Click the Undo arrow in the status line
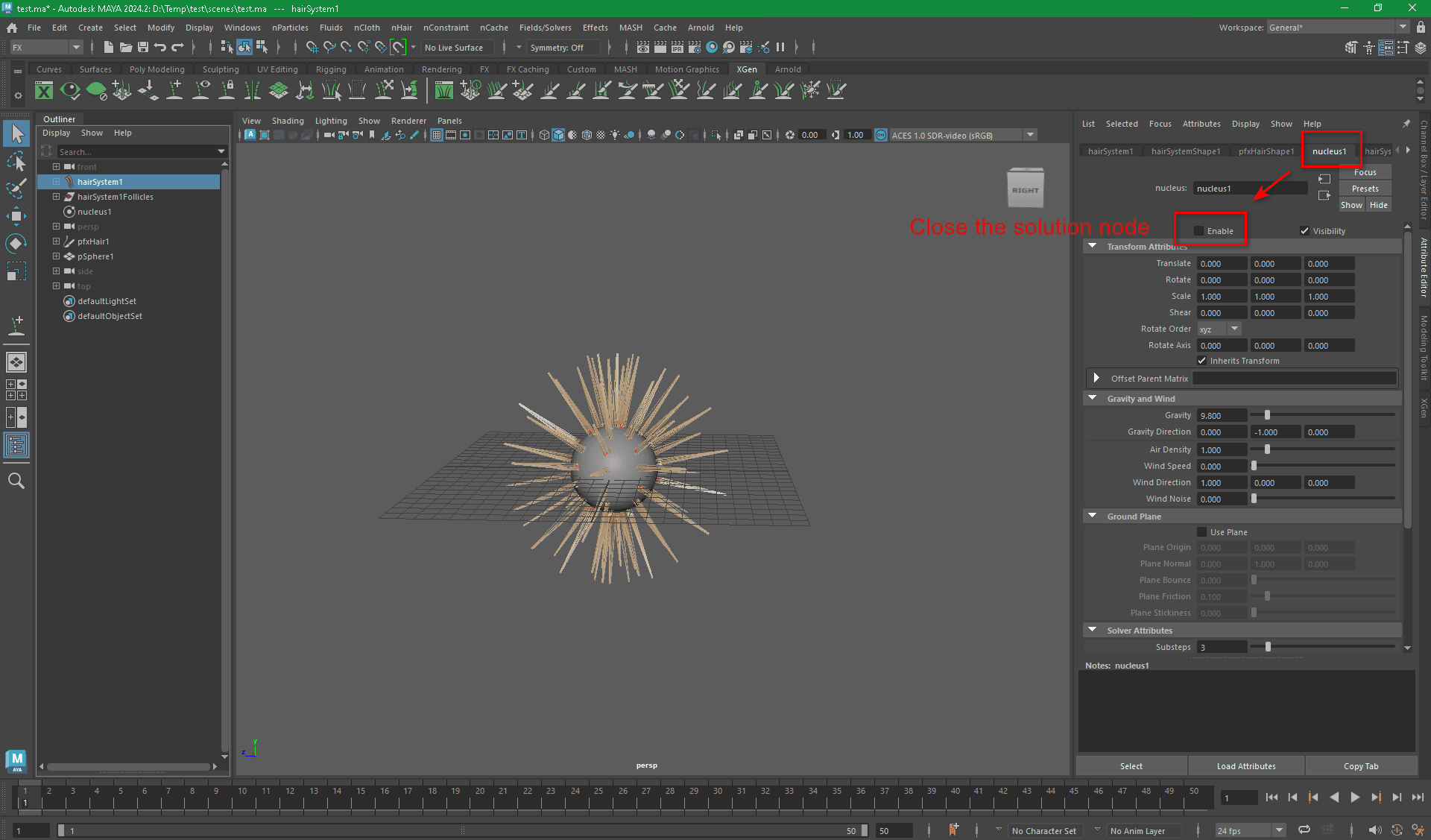Screen dimensions: 1431x840 click(x=160, y=48)
